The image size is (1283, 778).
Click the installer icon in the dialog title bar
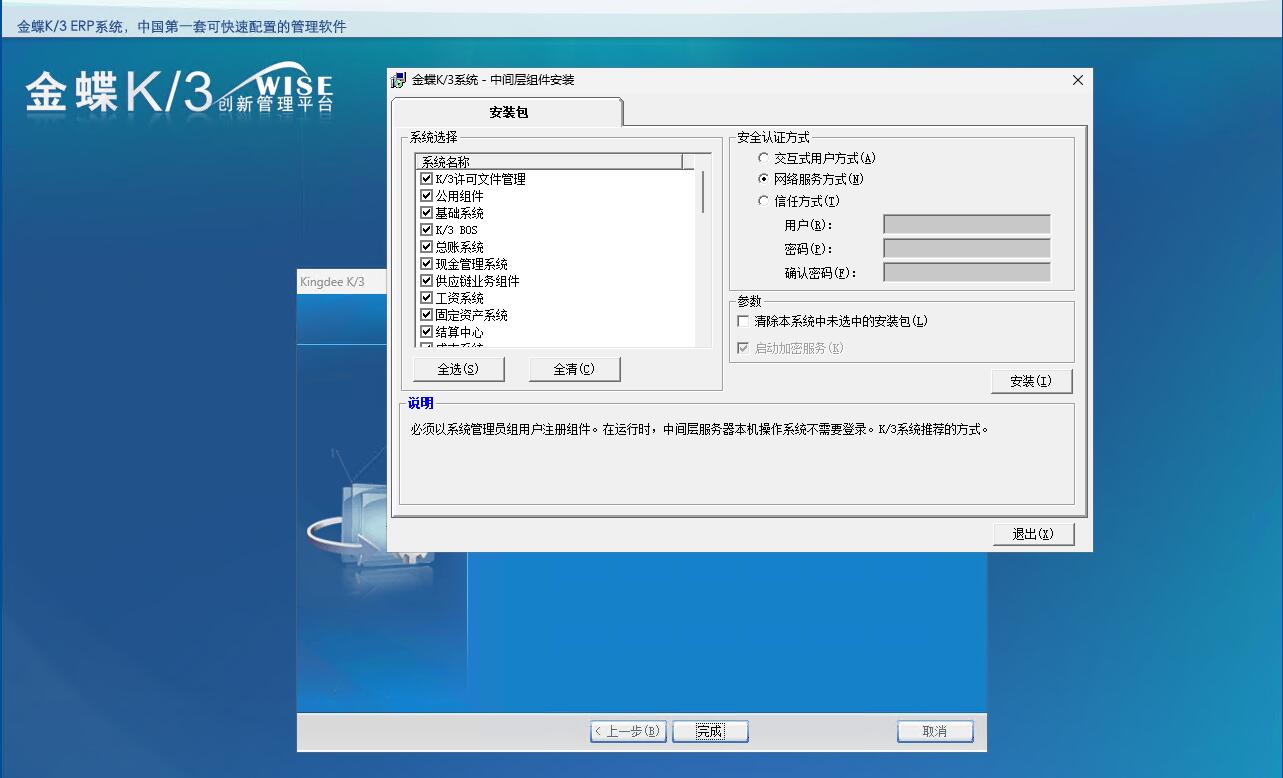pos(399,80)
